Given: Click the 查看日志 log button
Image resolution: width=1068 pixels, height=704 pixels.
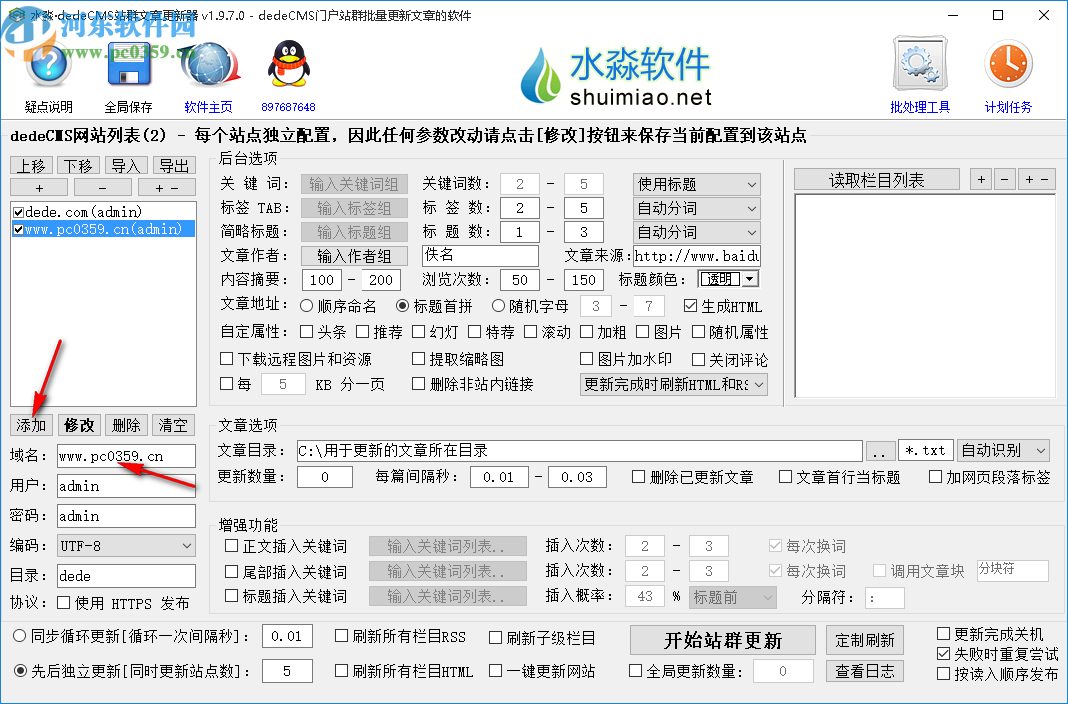Looking at the screenshot, I should pos(864,670).
